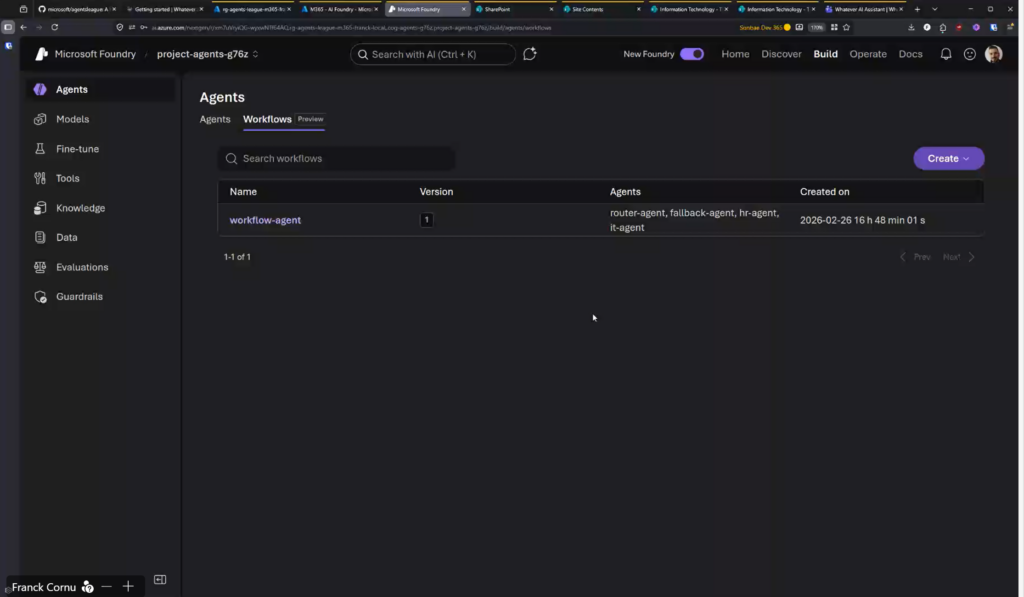Click the Agents column header in the table
The width and height of the screenshot is (1024, 597).
click(625, 192)
